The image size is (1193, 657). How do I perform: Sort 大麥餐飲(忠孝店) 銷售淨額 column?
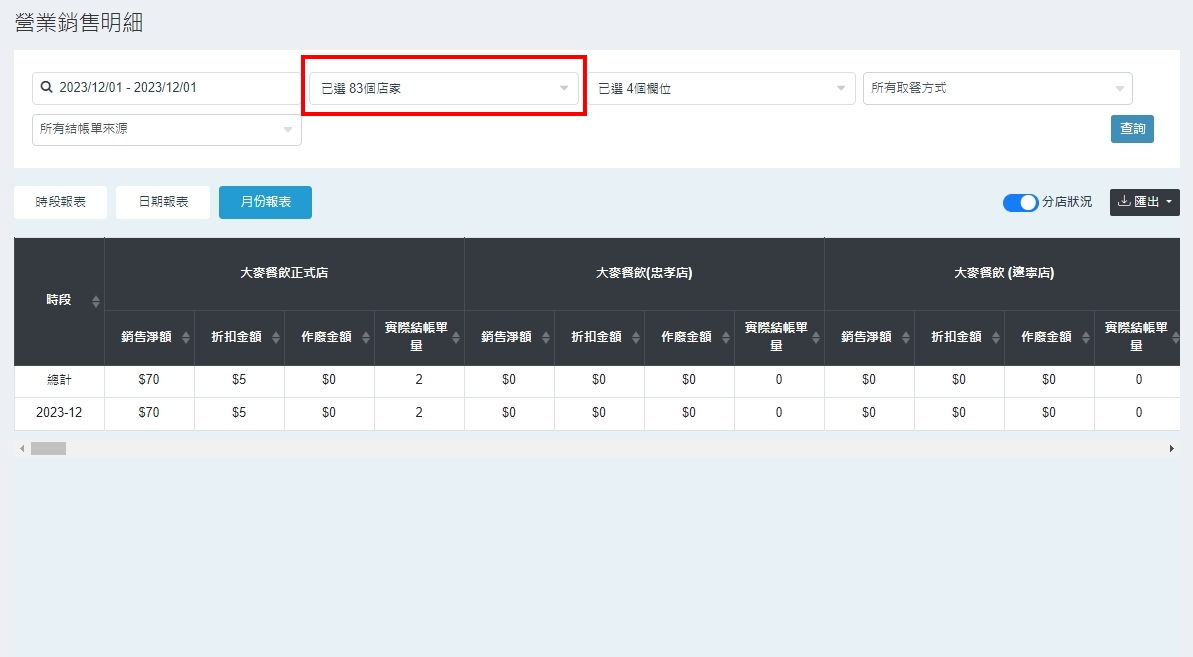[x=545, y=338]
